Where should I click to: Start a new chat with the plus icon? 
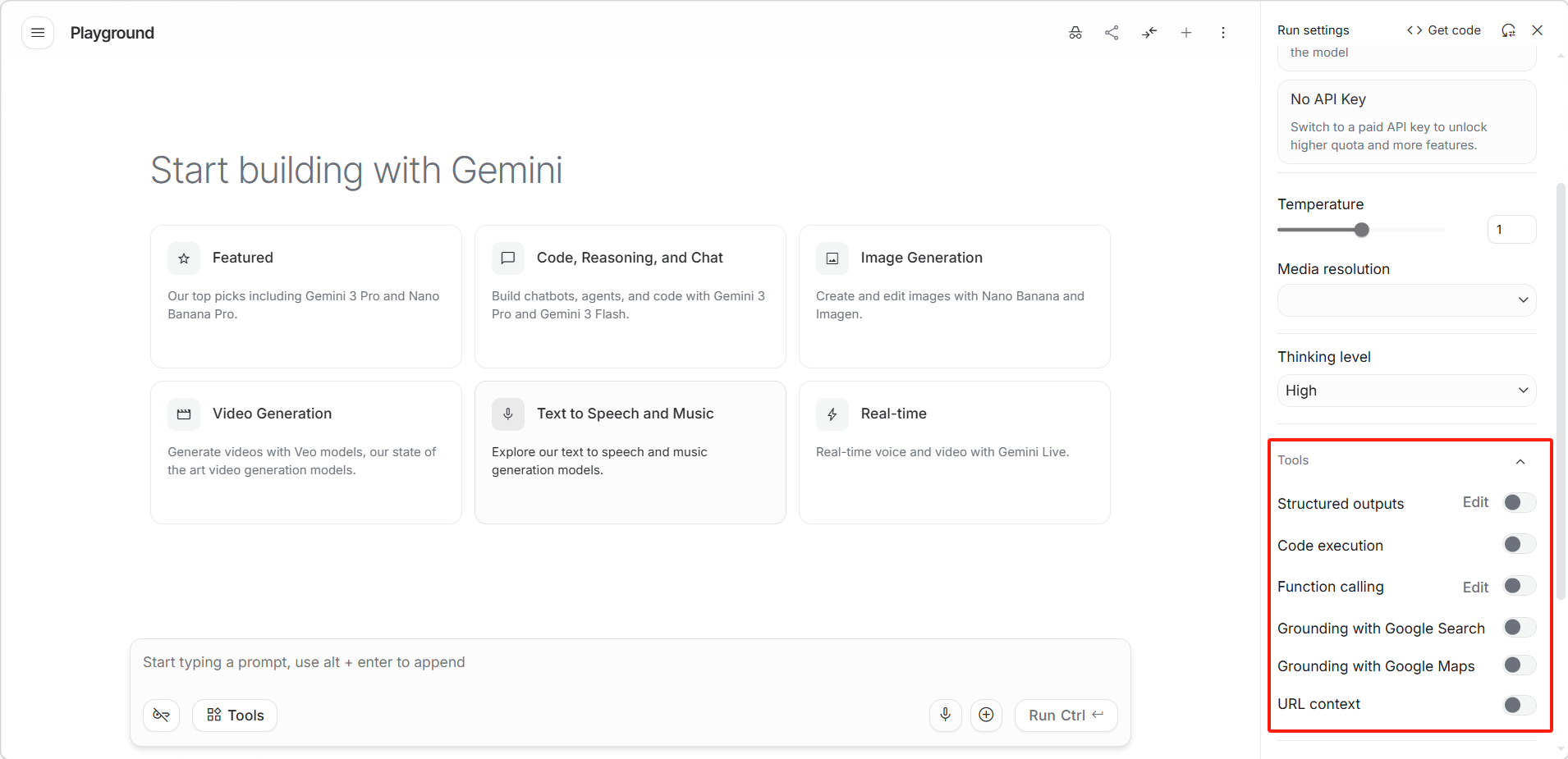(1186, 33)
